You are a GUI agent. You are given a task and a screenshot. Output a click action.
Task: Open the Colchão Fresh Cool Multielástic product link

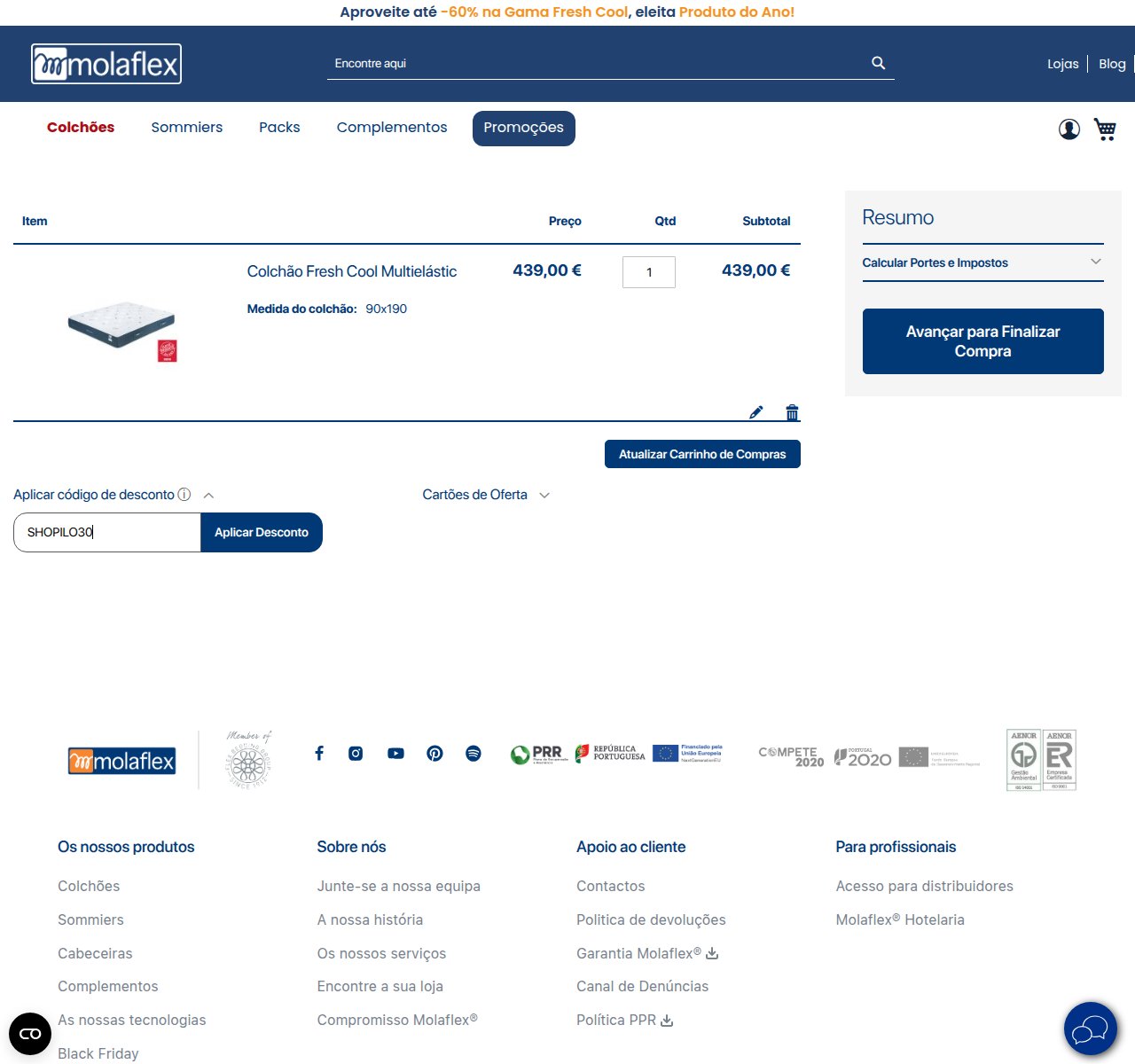tap(352, 271)
